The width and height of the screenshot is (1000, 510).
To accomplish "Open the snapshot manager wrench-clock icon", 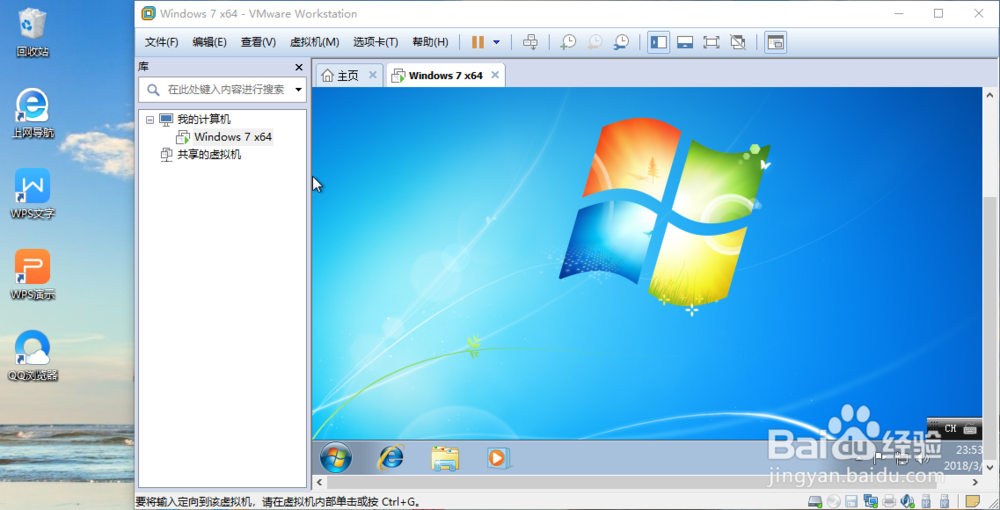I will (621, 42).
